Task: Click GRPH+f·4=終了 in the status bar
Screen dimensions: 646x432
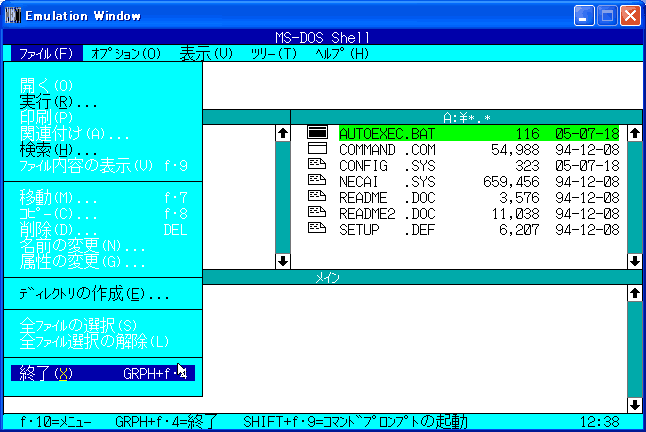Action: coord(166,422)
